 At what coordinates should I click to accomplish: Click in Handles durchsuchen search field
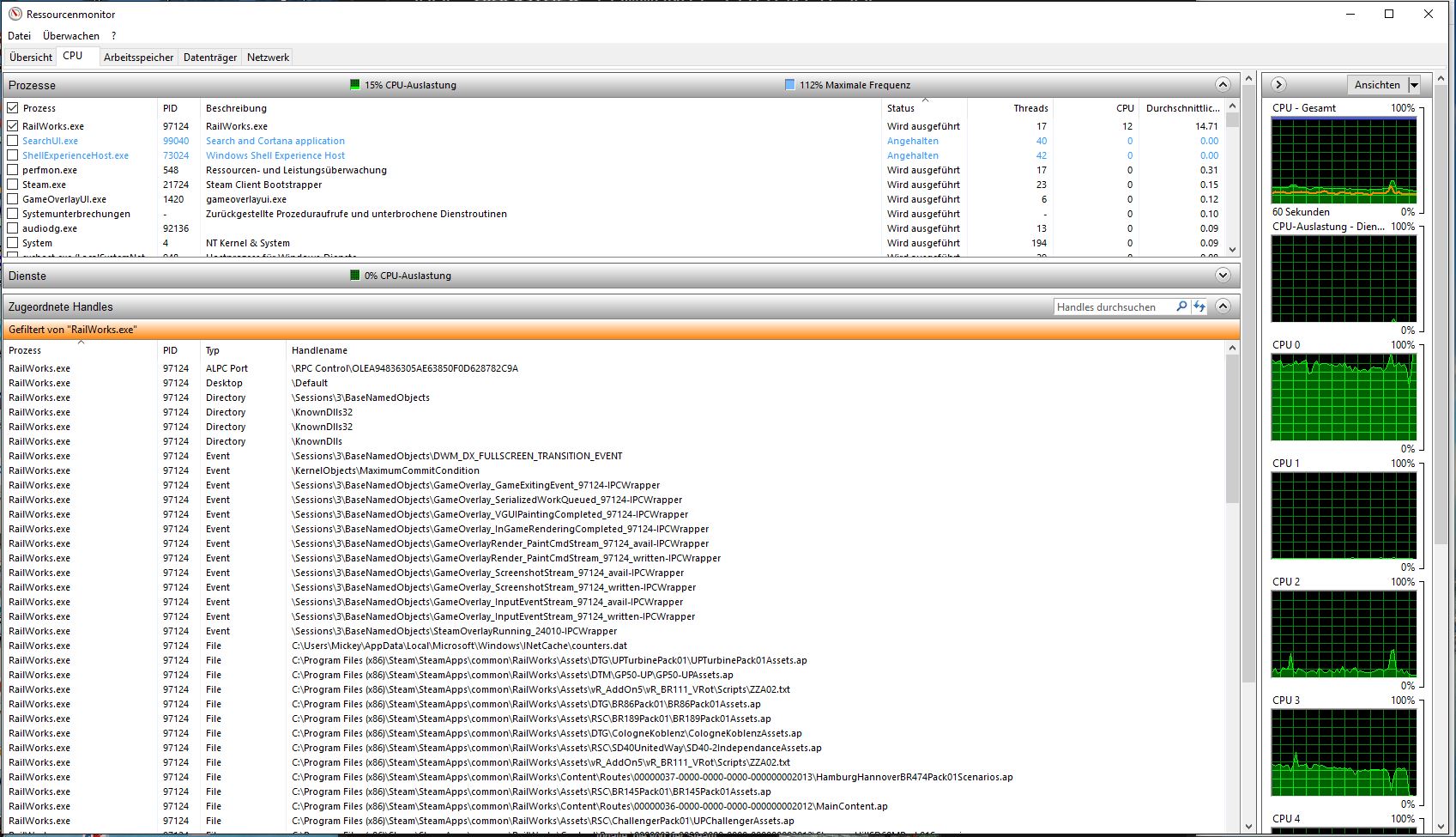[x=1113, y=306]
